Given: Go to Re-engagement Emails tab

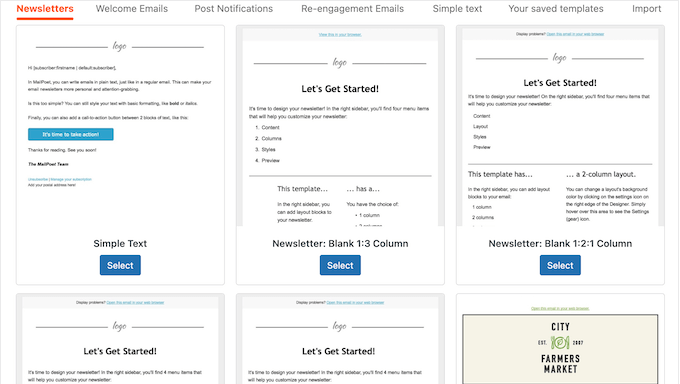Looking at the screenshot, I should [x=353, y=9].
